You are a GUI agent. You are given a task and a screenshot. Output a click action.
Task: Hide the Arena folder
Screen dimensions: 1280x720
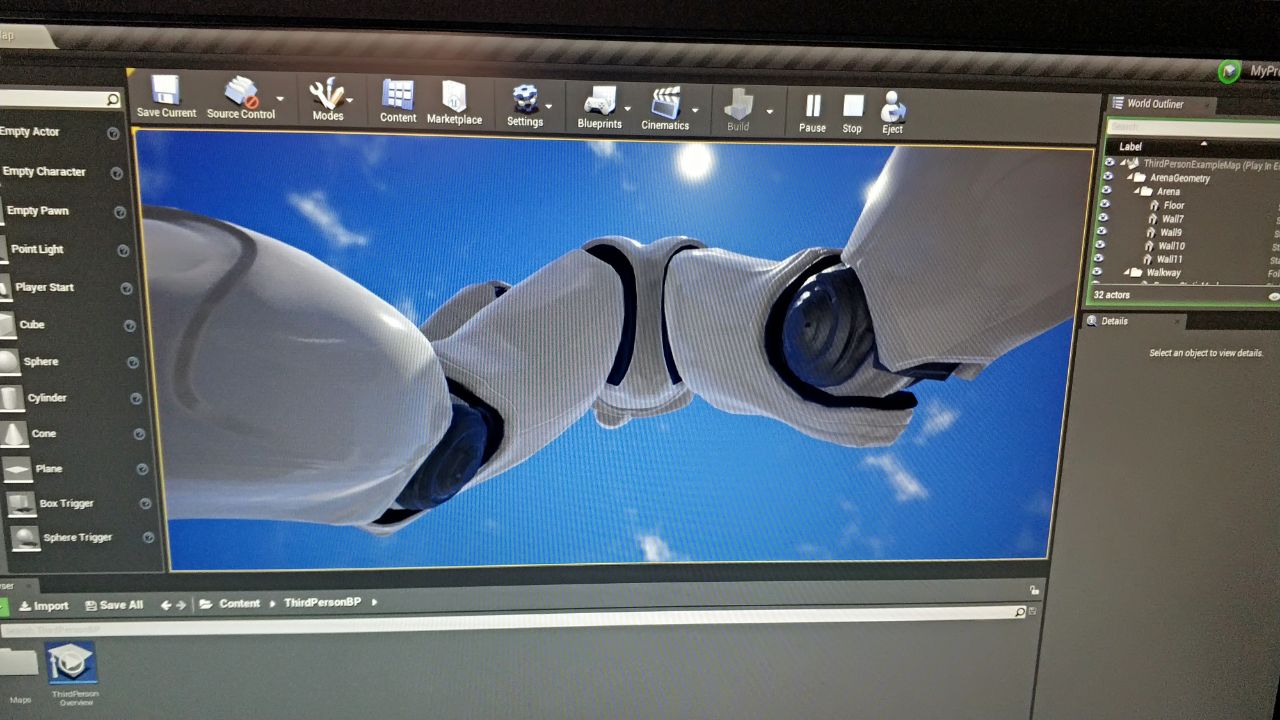coord(1105,189)
